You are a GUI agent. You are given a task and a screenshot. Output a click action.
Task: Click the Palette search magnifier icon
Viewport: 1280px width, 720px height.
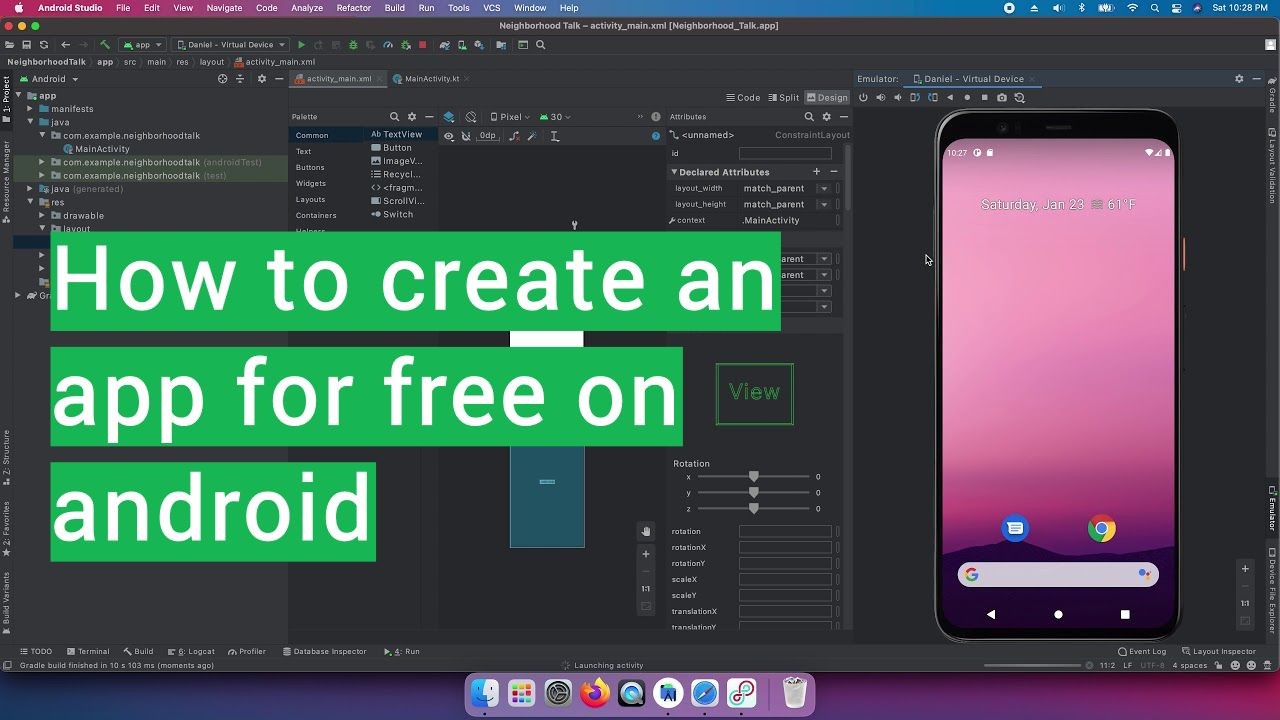(394, 117)
